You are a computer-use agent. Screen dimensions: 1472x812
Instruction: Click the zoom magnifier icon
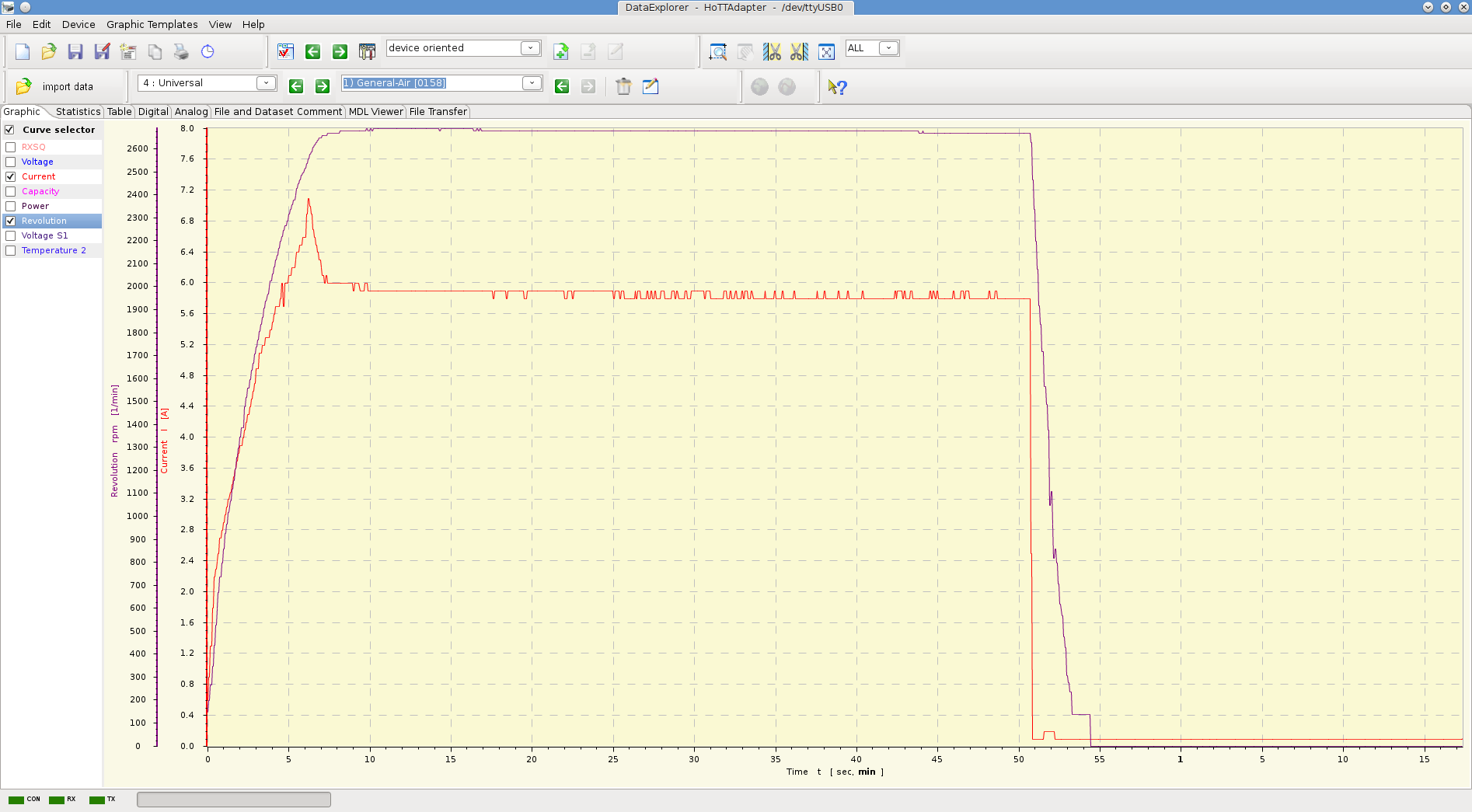[x=718, y=52]
